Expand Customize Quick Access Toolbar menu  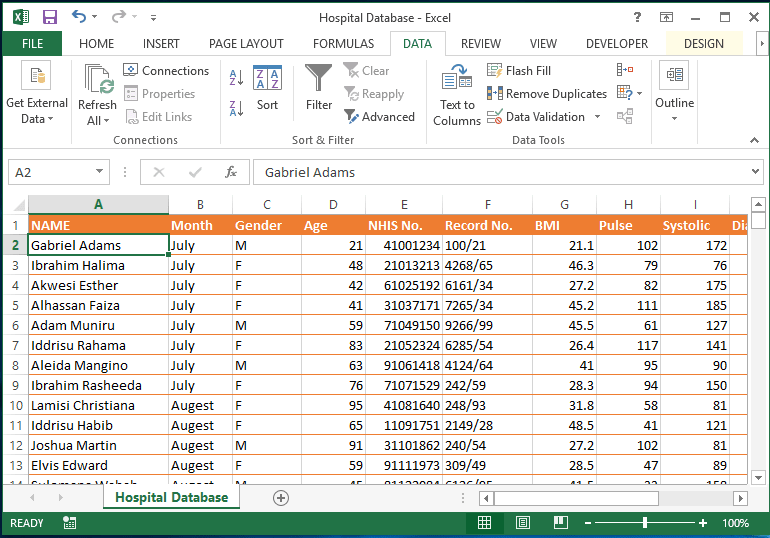tap(153, 18)
